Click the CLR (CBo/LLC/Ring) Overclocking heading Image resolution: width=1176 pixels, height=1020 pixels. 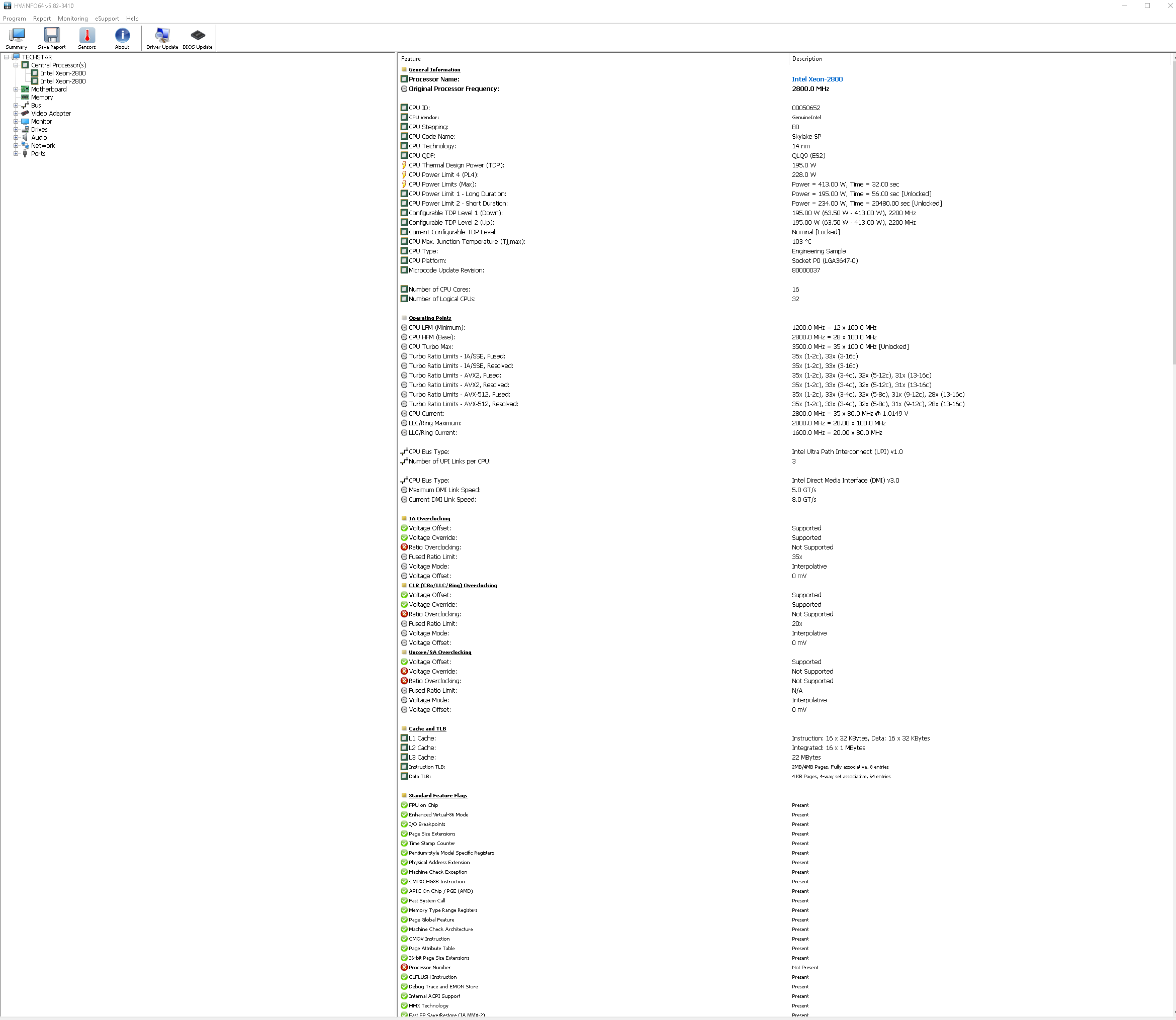point(453,586)
